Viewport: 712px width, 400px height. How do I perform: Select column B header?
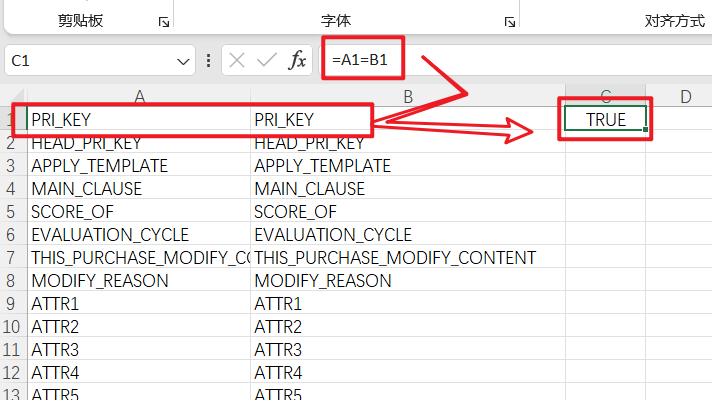(408, 96)
